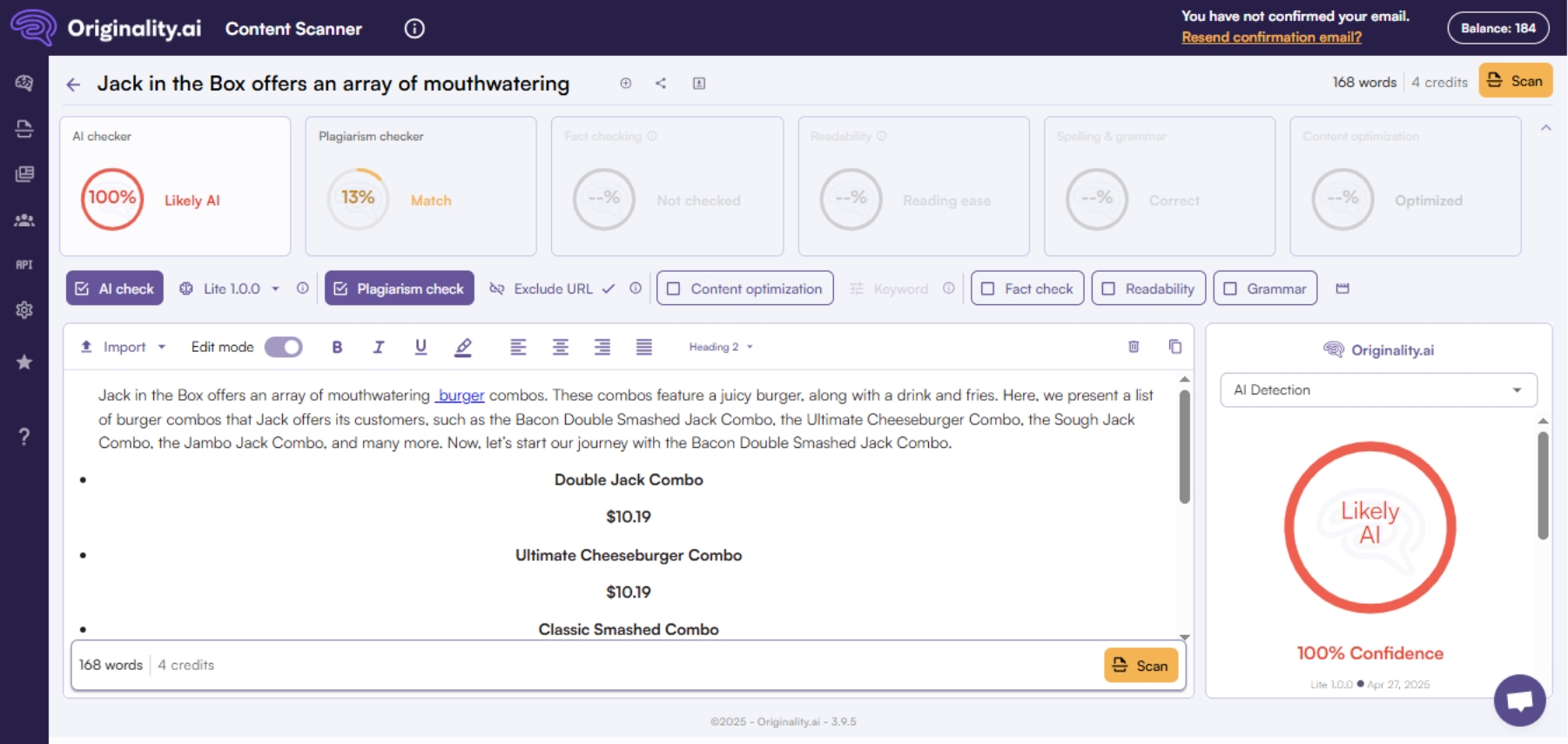Align text right
Screen dimensions: 1568x744
602,347
